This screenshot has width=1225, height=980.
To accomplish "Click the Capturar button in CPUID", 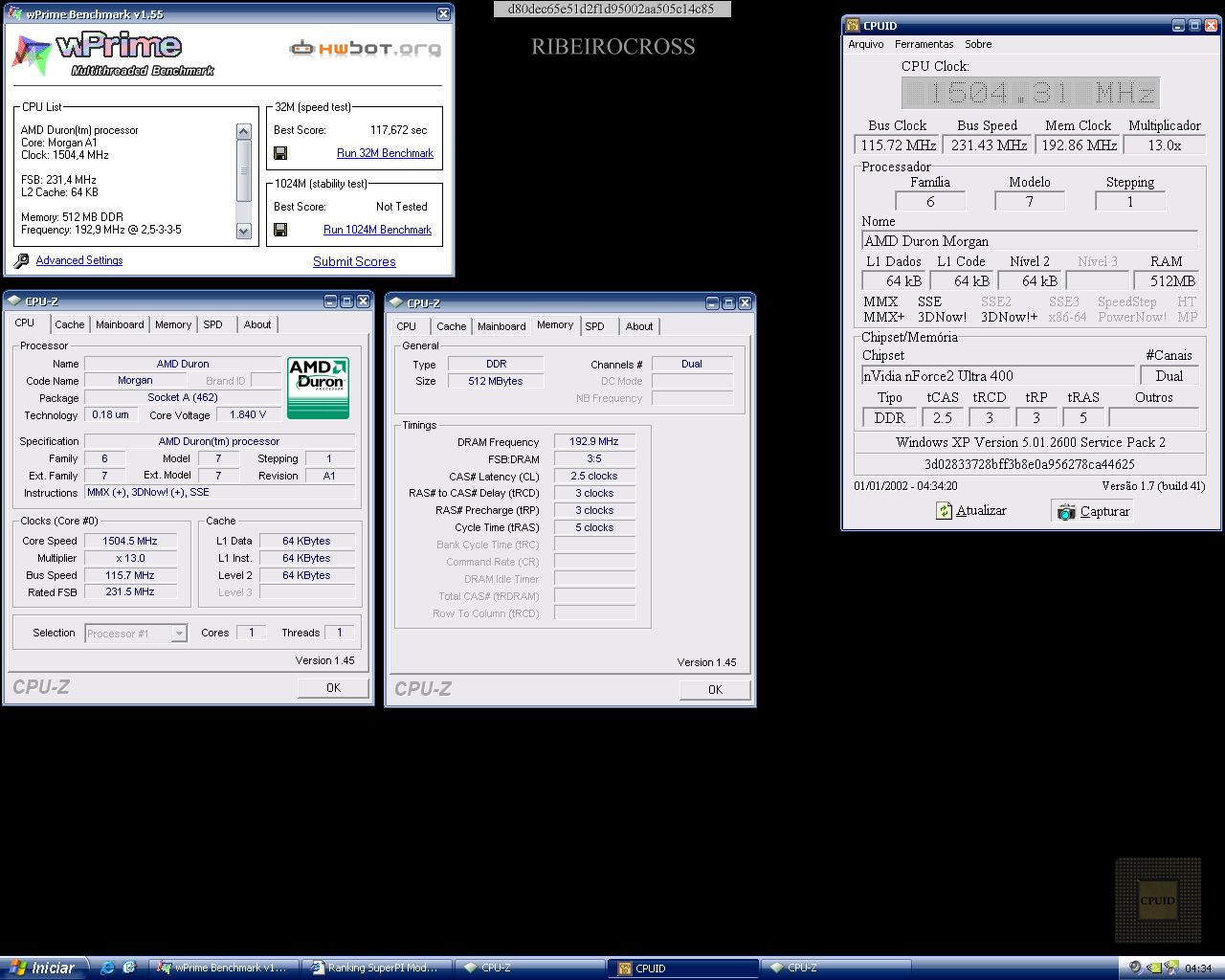I will [x=1093, y=511].
